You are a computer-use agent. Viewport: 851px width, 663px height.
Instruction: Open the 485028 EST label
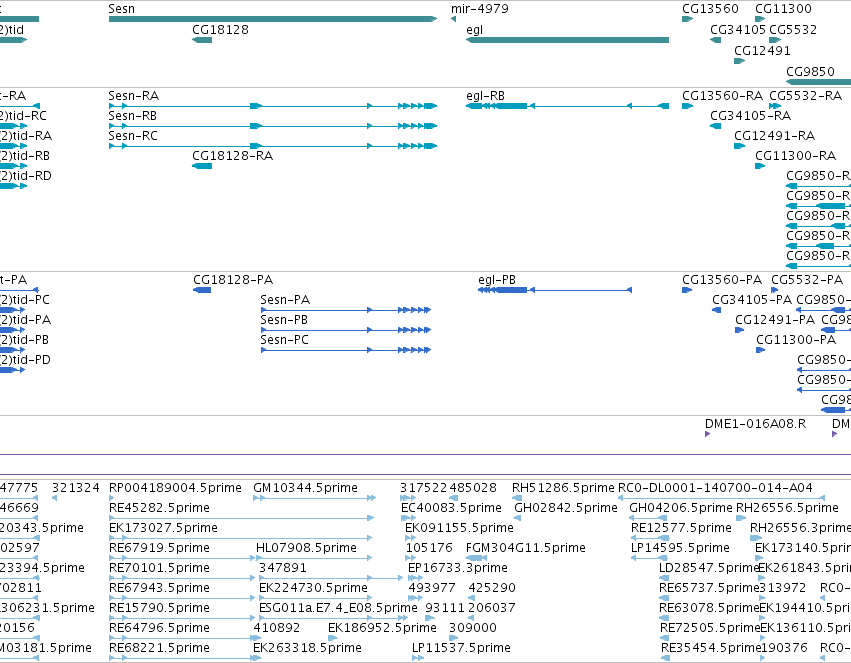473,488
